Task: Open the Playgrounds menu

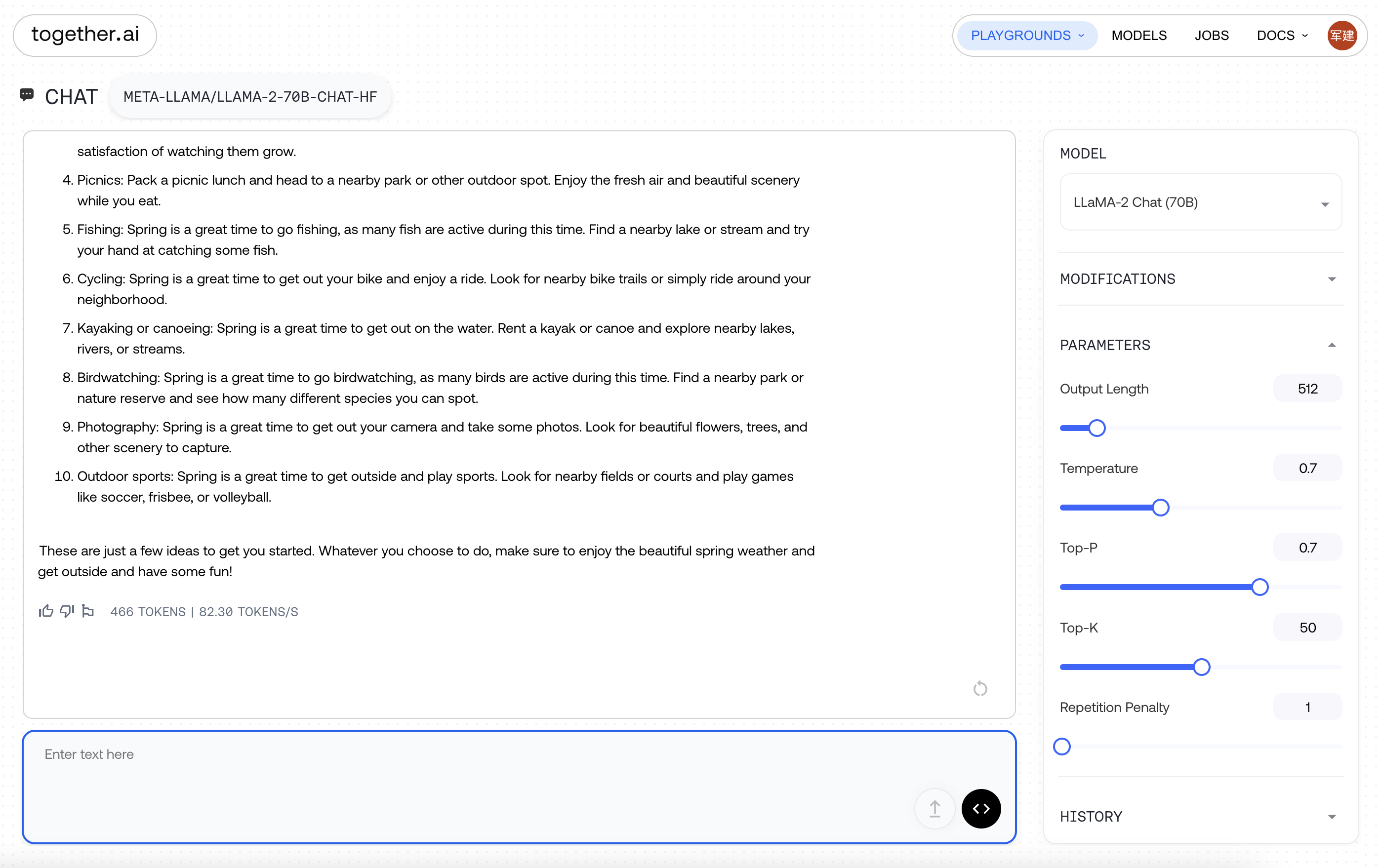Action: 1026,36
